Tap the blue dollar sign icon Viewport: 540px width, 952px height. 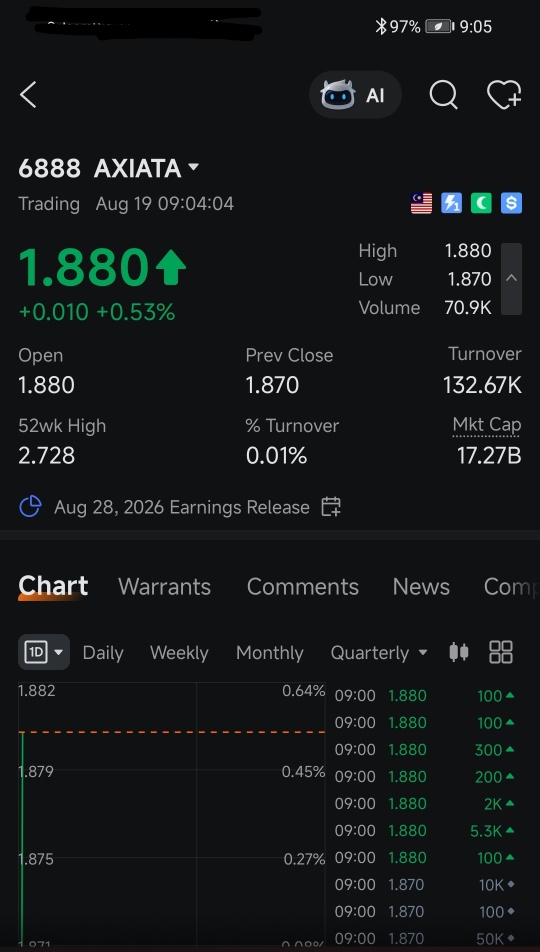click(511, 203)
